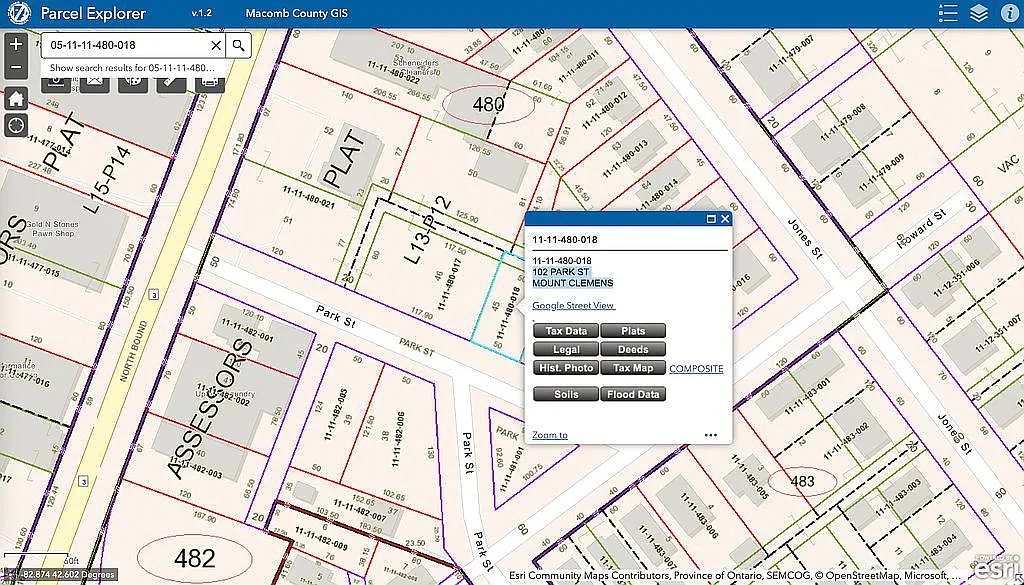Image resolution: width=1024 pixels, height=585 pixels.
Task: Return to the default home extent
Action: pyautogui.click(x=15, y=98)
